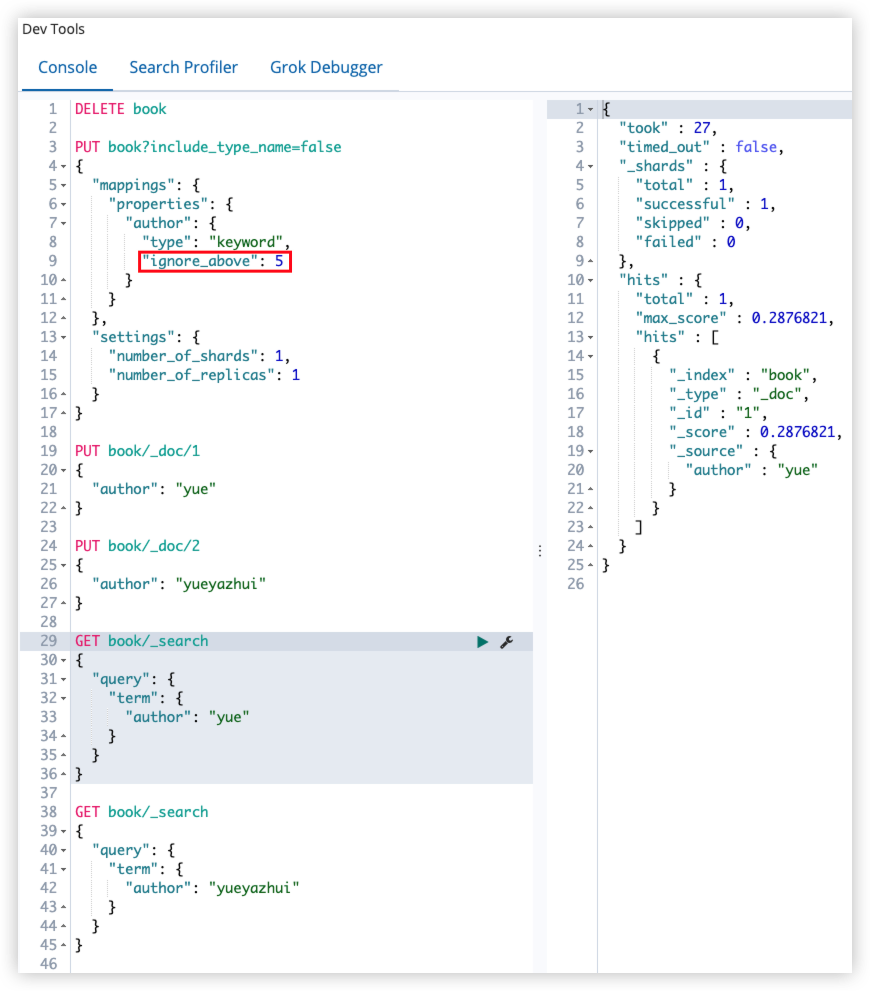Click the "type": "keyword" line

215,242
